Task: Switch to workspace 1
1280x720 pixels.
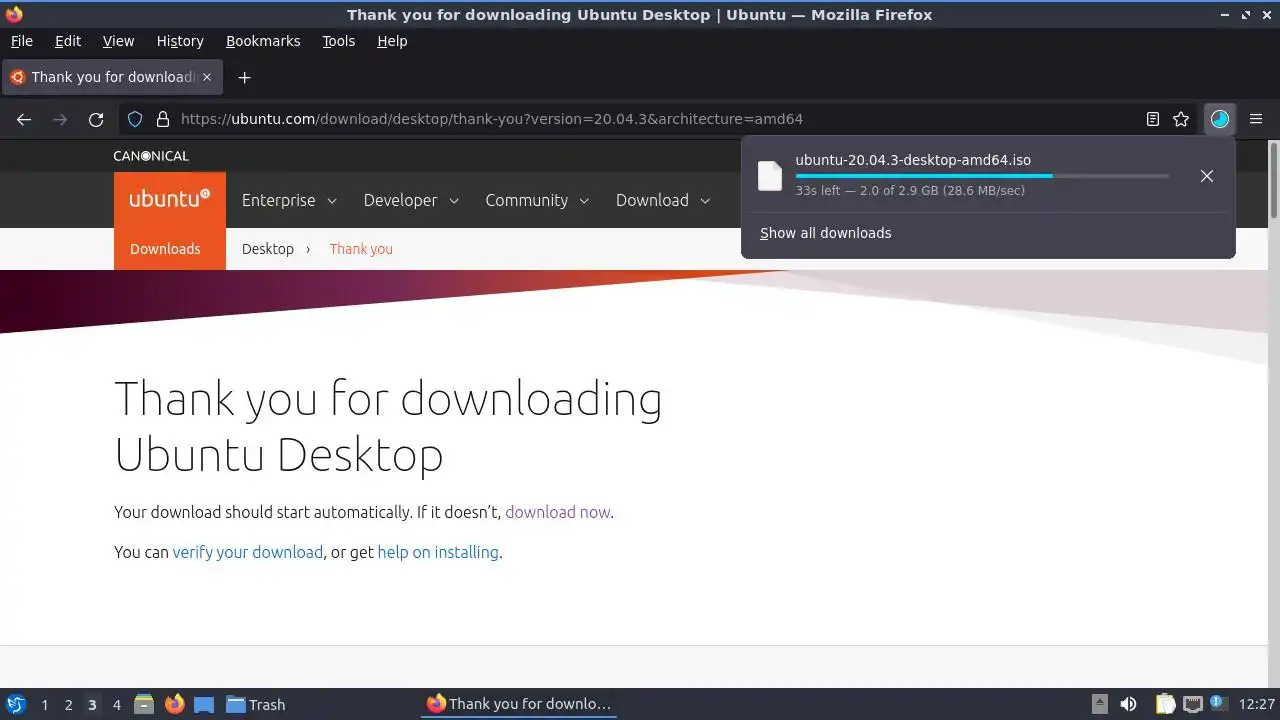Action: click(x=44, y=704)
